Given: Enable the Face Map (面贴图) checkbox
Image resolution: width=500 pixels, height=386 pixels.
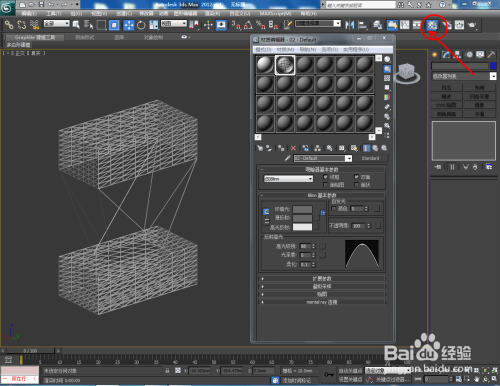Looking at the screenshot, I should 326,185.
